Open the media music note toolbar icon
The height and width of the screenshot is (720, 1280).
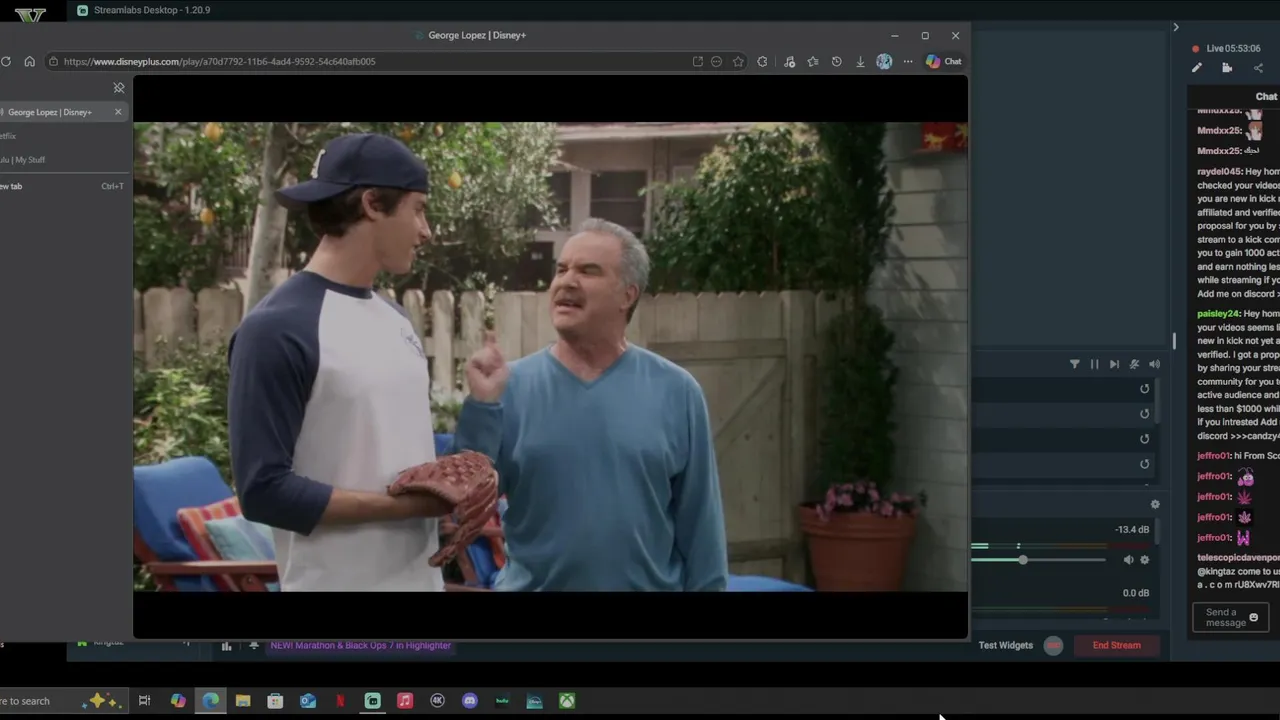[789, 61]
